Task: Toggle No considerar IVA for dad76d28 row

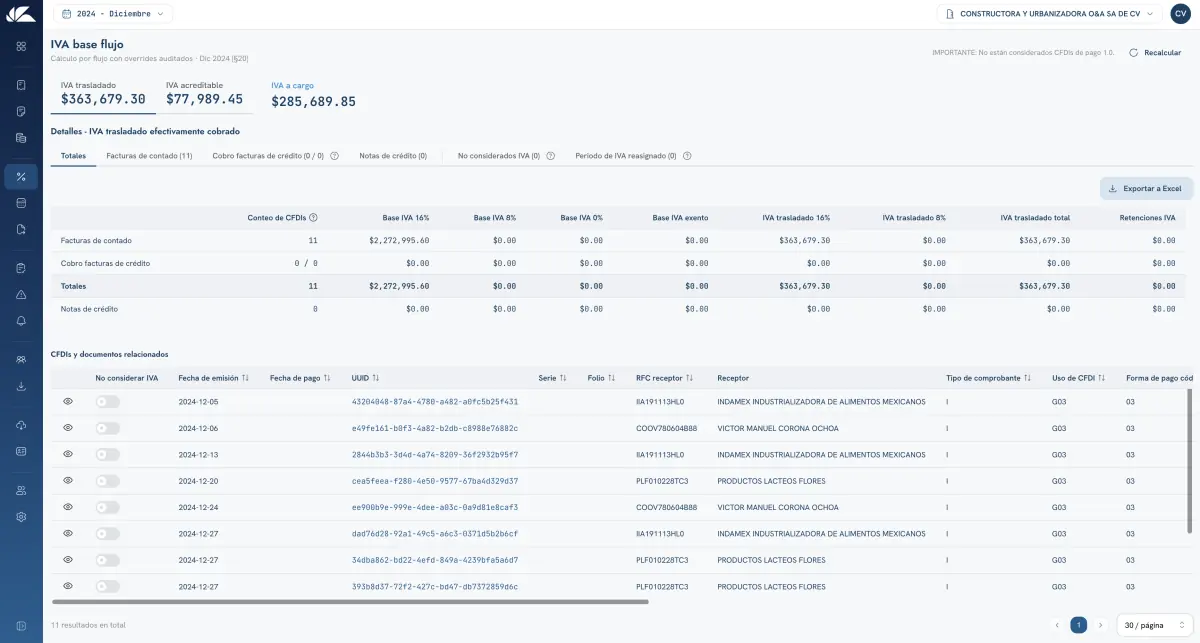Action: (107, 534)
